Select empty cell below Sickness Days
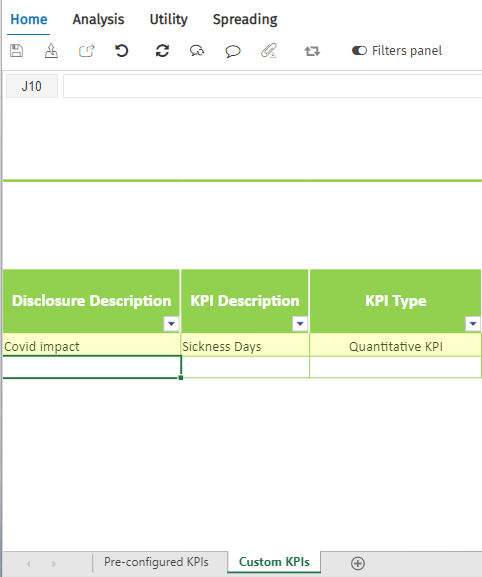This screenshot has width=482, height=577. tap(245, 367)
